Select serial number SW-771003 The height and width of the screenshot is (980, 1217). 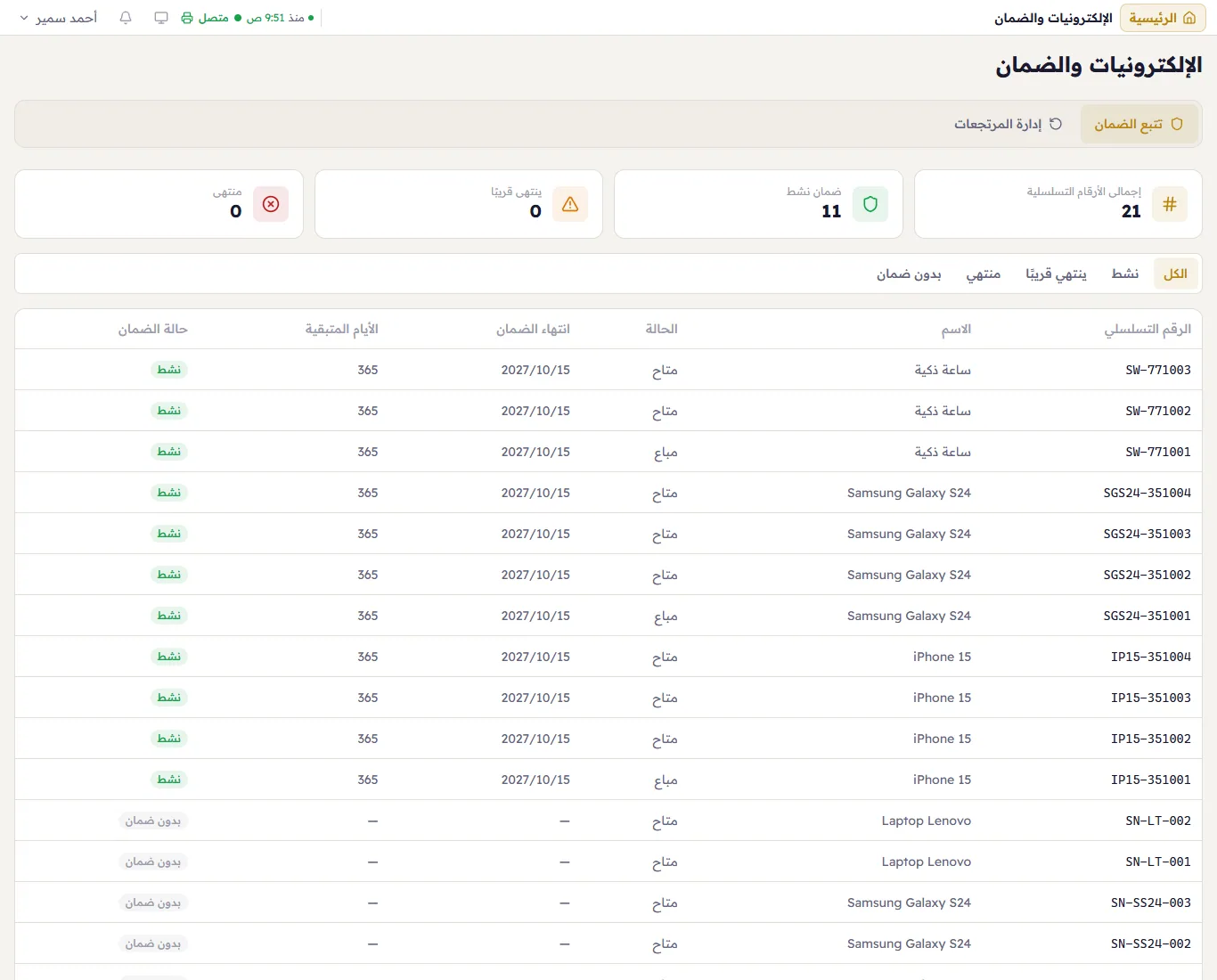(1158, 370)
